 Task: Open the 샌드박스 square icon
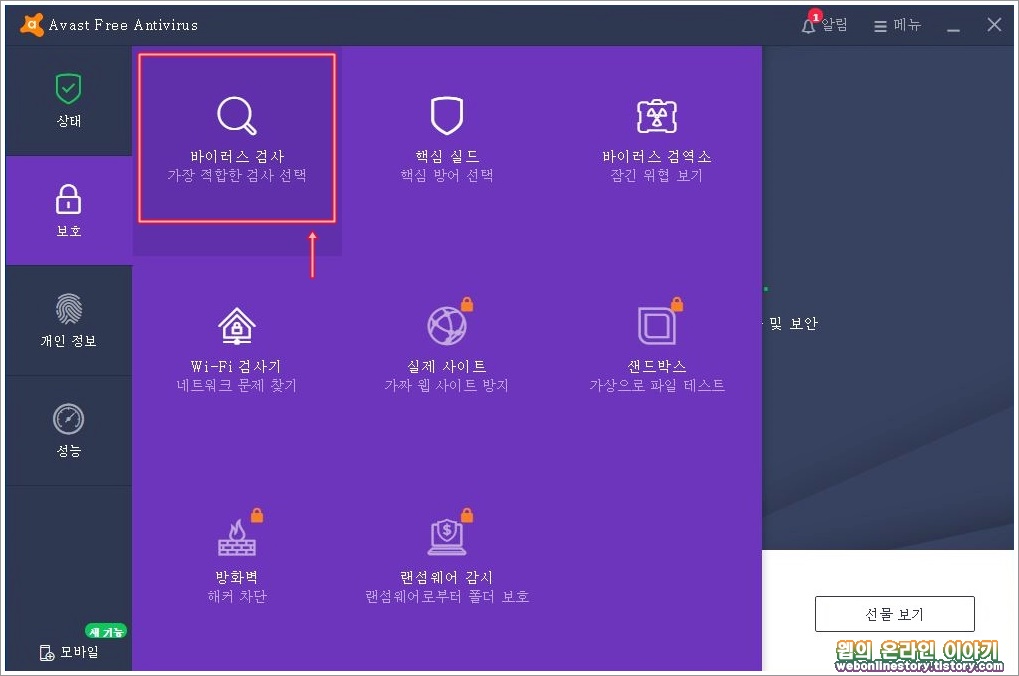click(656, 326)
